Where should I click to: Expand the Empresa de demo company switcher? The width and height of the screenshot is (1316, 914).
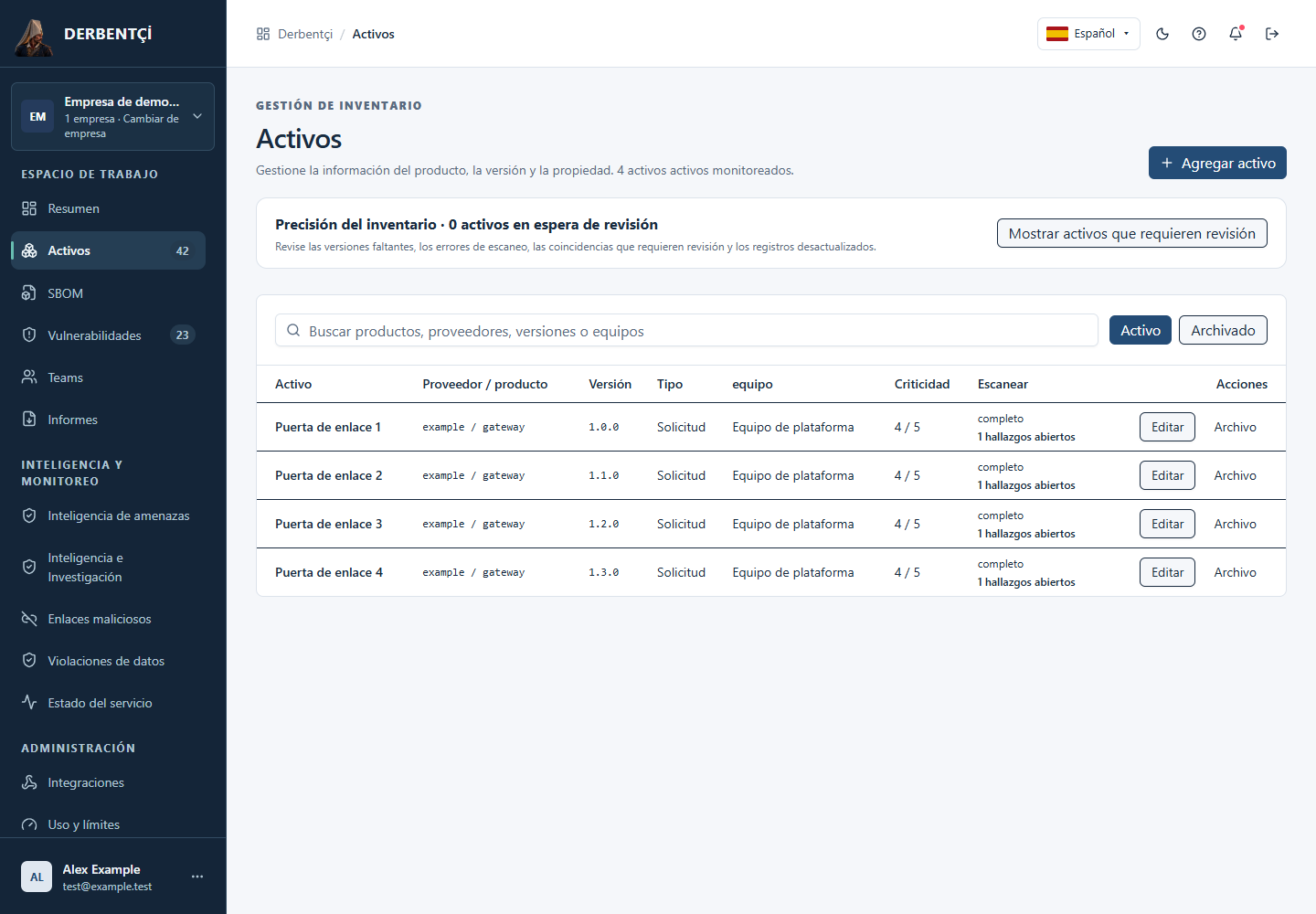[x=112, y=117]
